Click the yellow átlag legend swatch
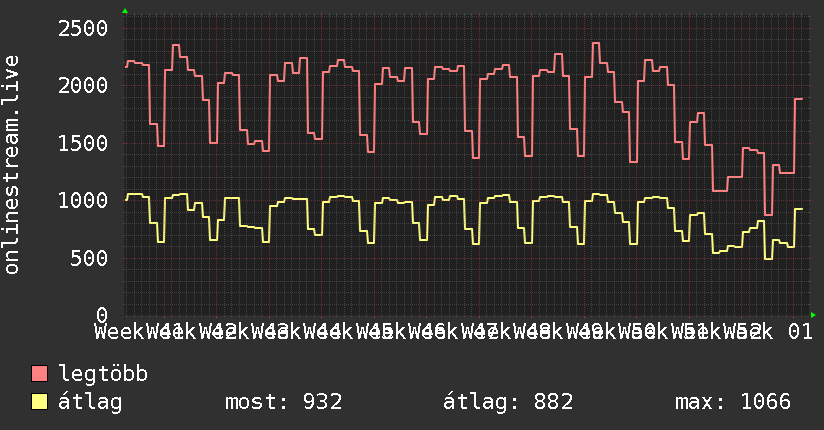 (x=40, y=402)
